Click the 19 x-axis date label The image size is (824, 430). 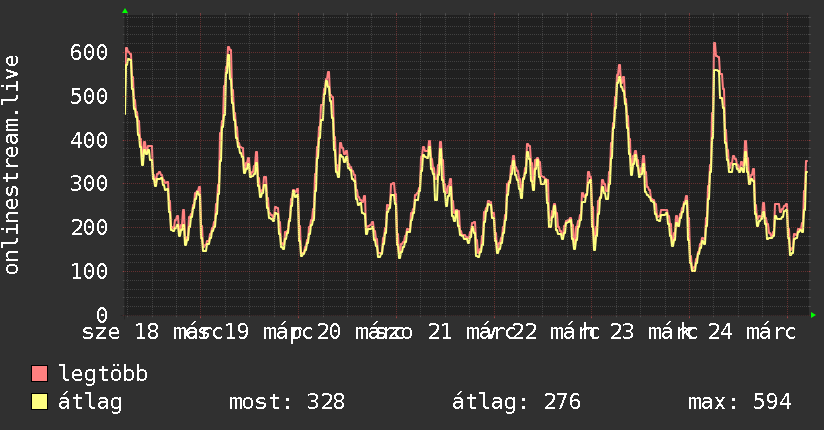(x=236, y=332)
